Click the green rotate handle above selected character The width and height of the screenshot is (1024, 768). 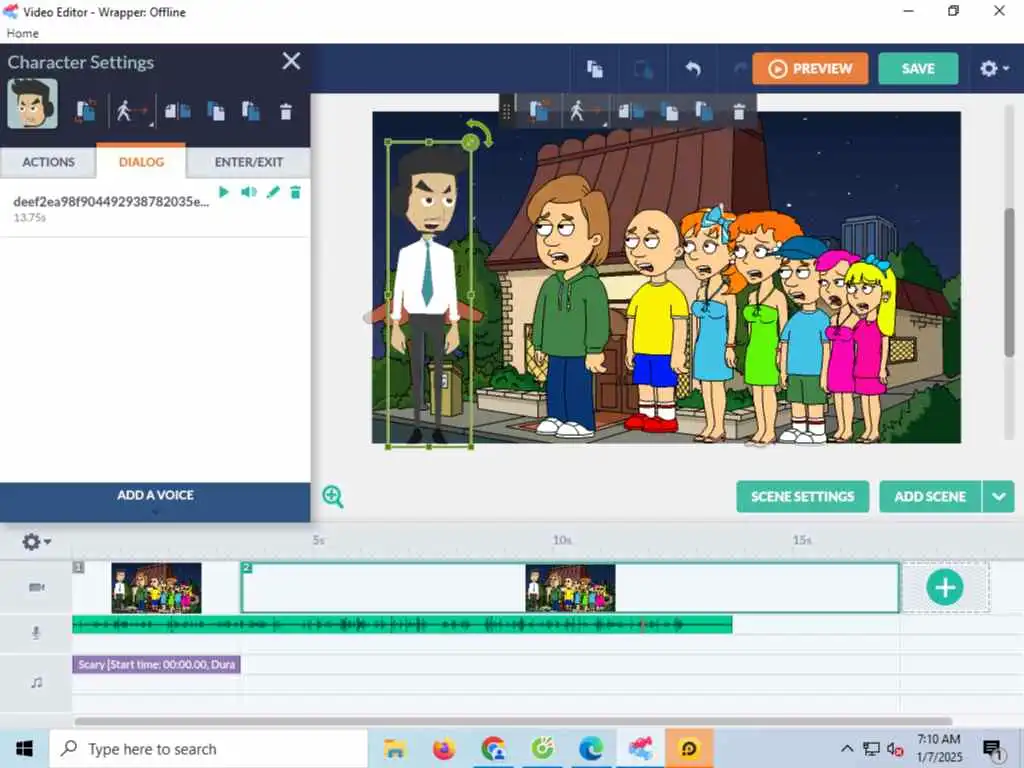(x=479, y=134)
